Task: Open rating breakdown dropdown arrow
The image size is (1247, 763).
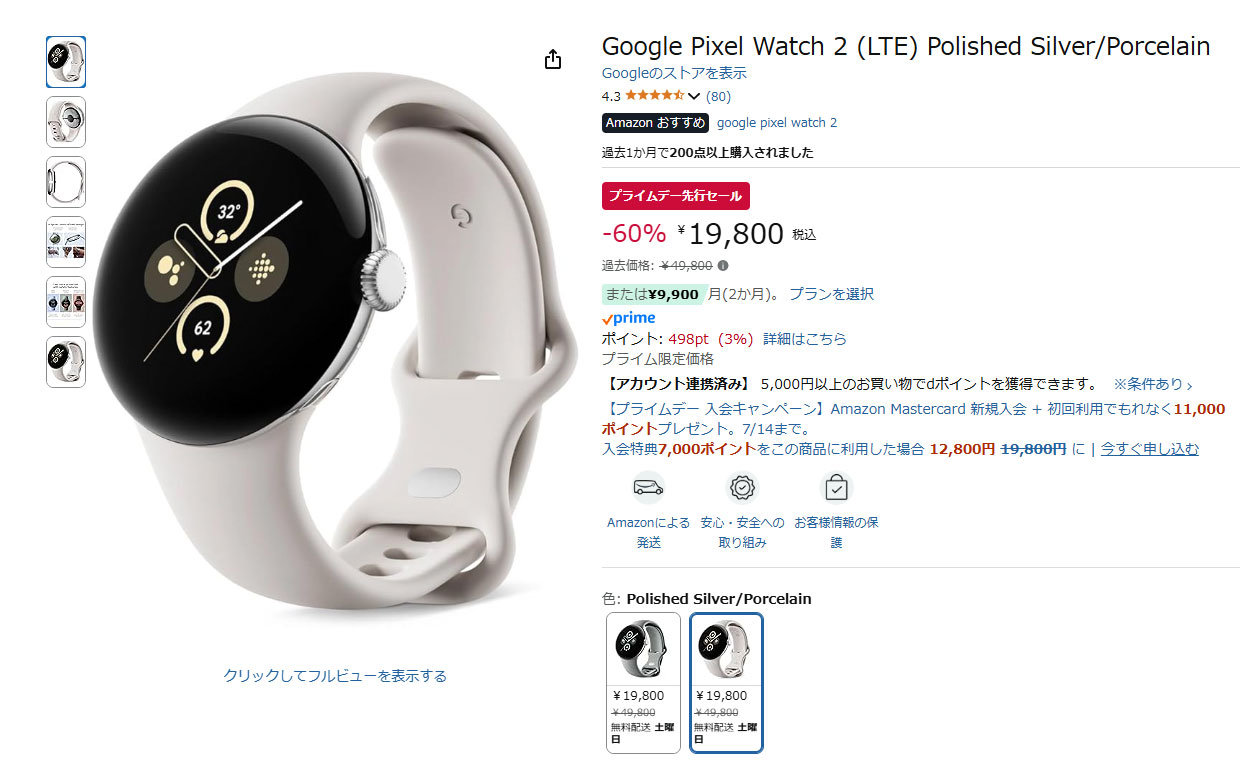Action: click(694, 97)
